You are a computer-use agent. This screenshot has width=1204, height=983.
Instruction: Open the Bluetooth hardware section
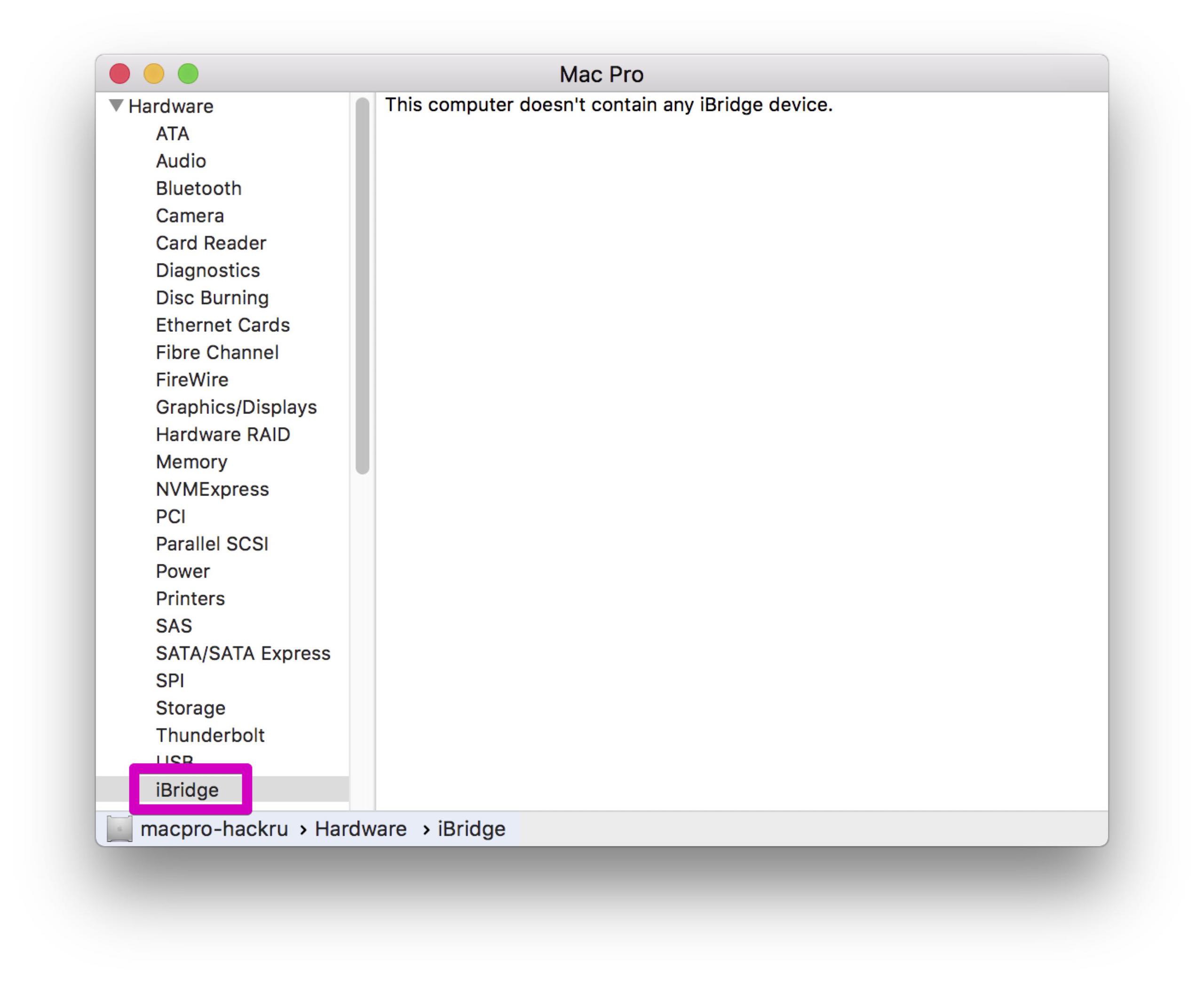pyautogui.click(x=198, y=189)
